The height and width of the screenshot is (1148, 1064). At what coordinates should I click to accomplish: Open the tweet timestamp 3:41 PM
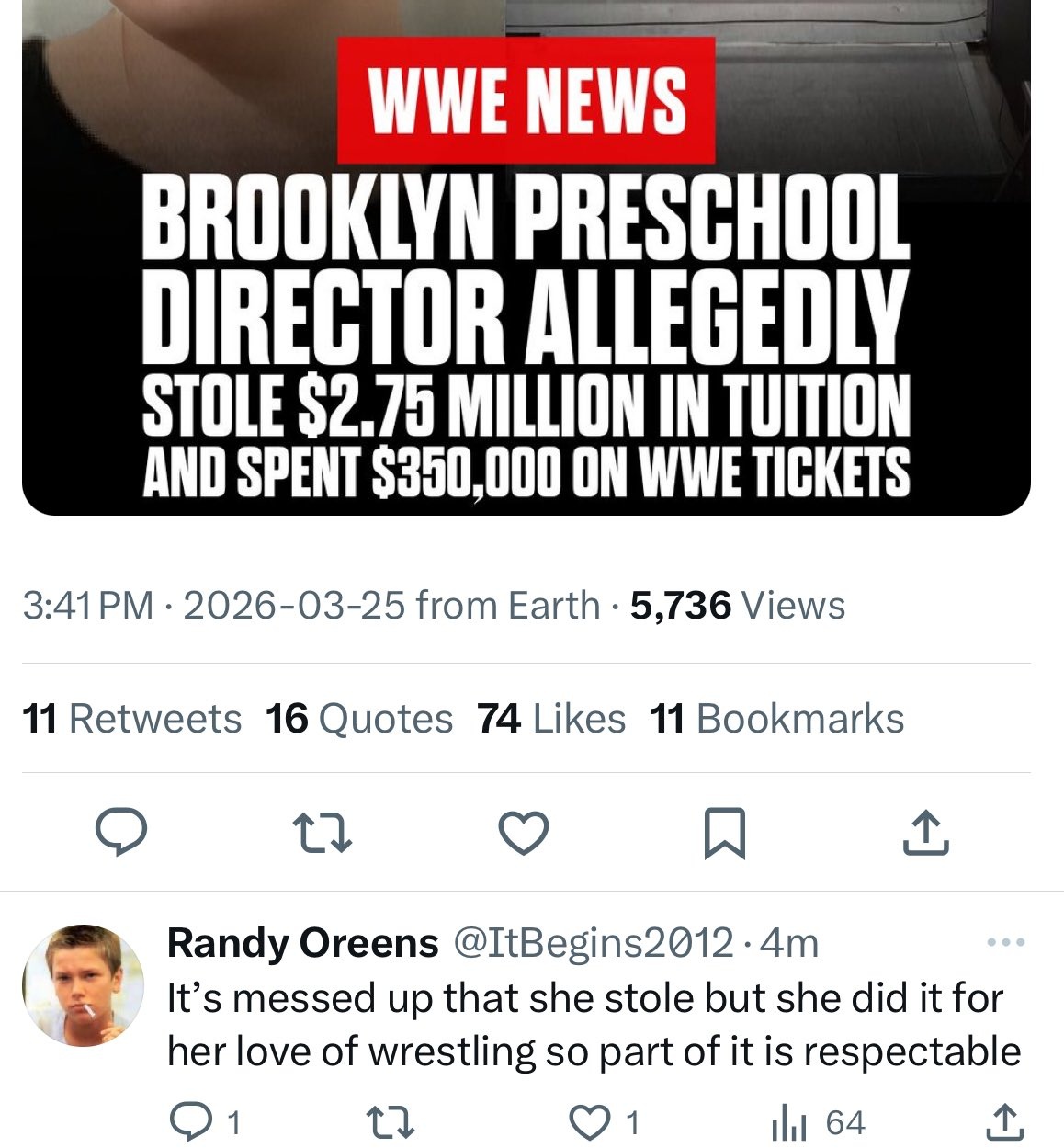(87, 607)
